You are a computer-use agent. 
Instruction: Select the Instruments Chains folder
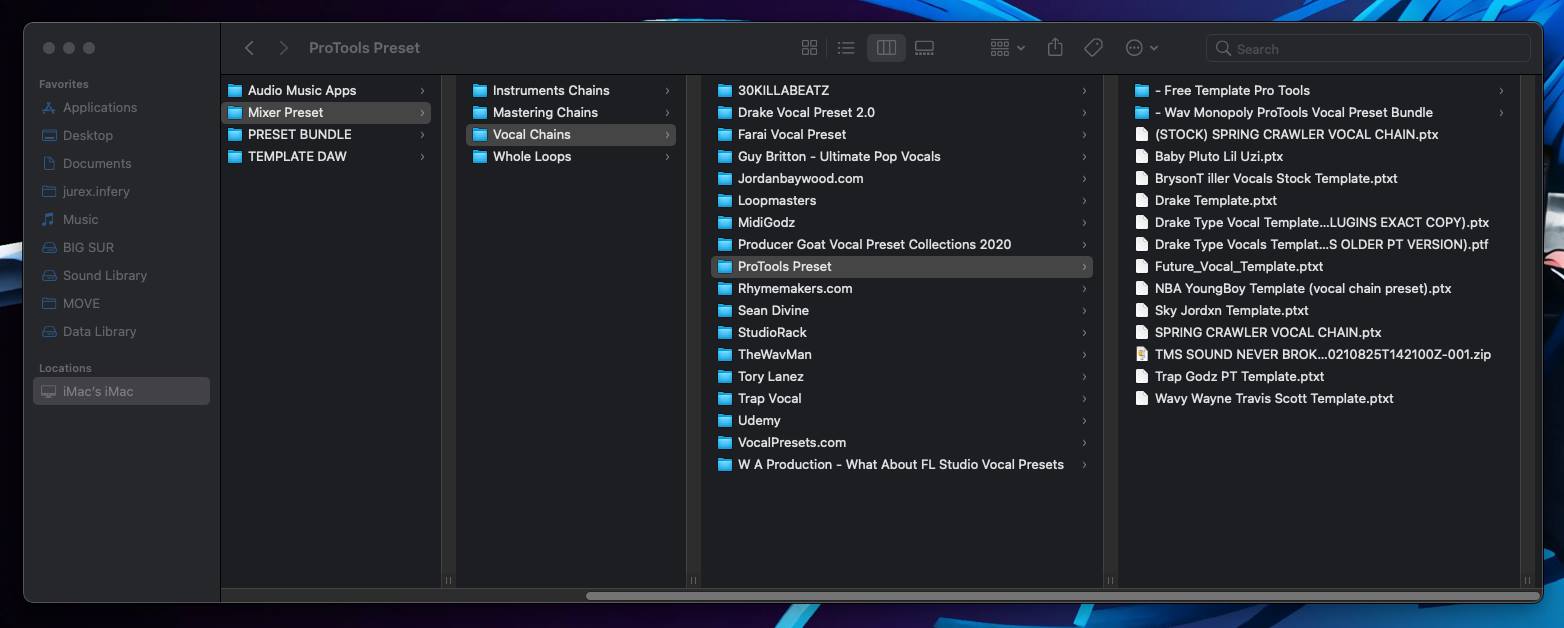point(571,90)
